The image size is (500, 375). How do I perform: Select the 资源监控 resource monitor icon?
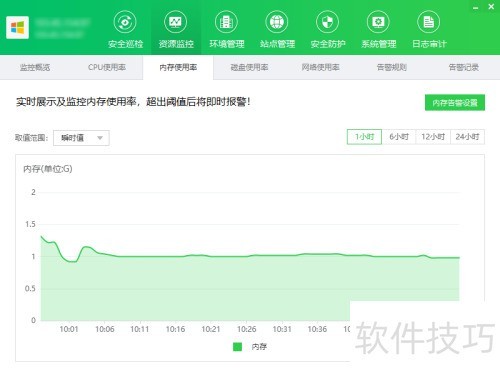click(175, 22)
